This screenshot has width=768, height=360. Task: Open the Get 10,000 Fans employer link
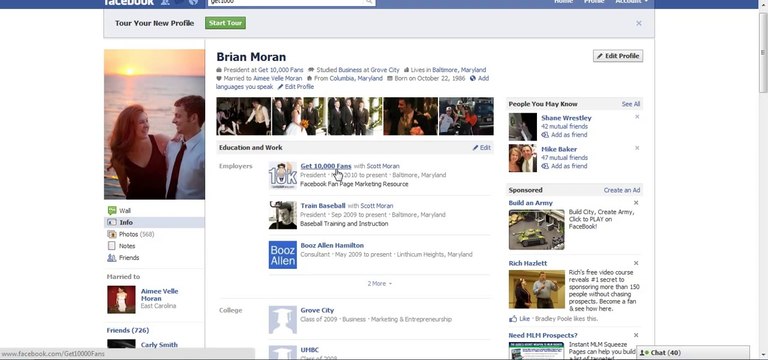[326, 166]
